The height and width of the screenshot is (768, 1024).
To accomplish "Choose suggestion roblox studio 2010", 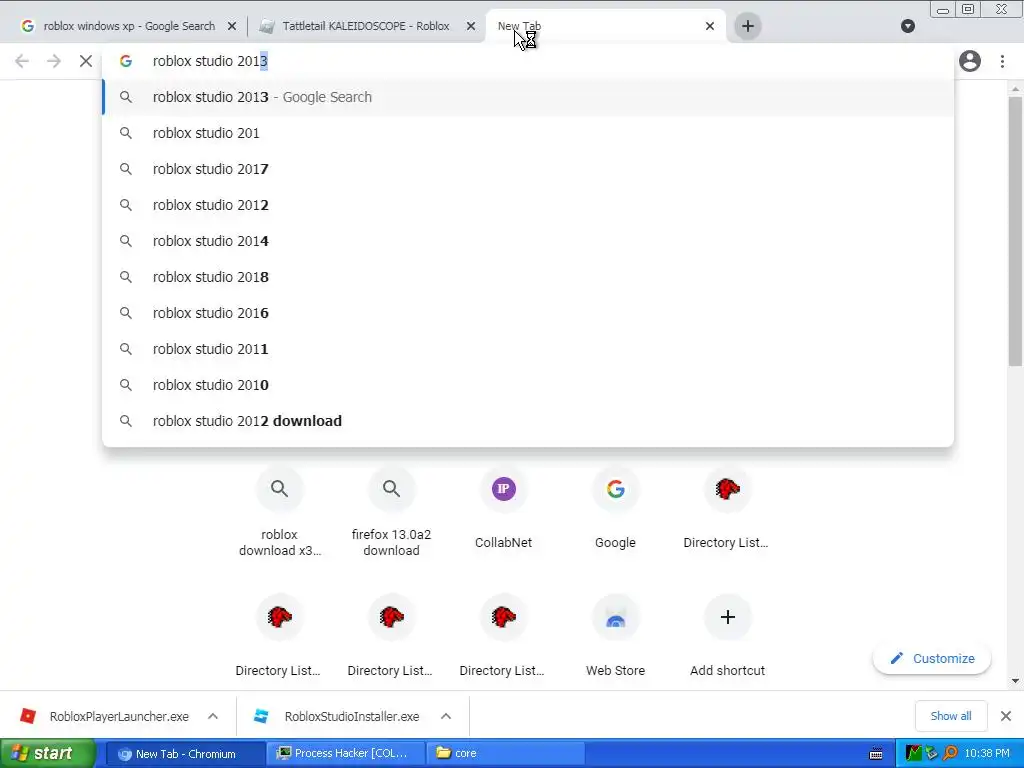I will click(x=528, y=385).
